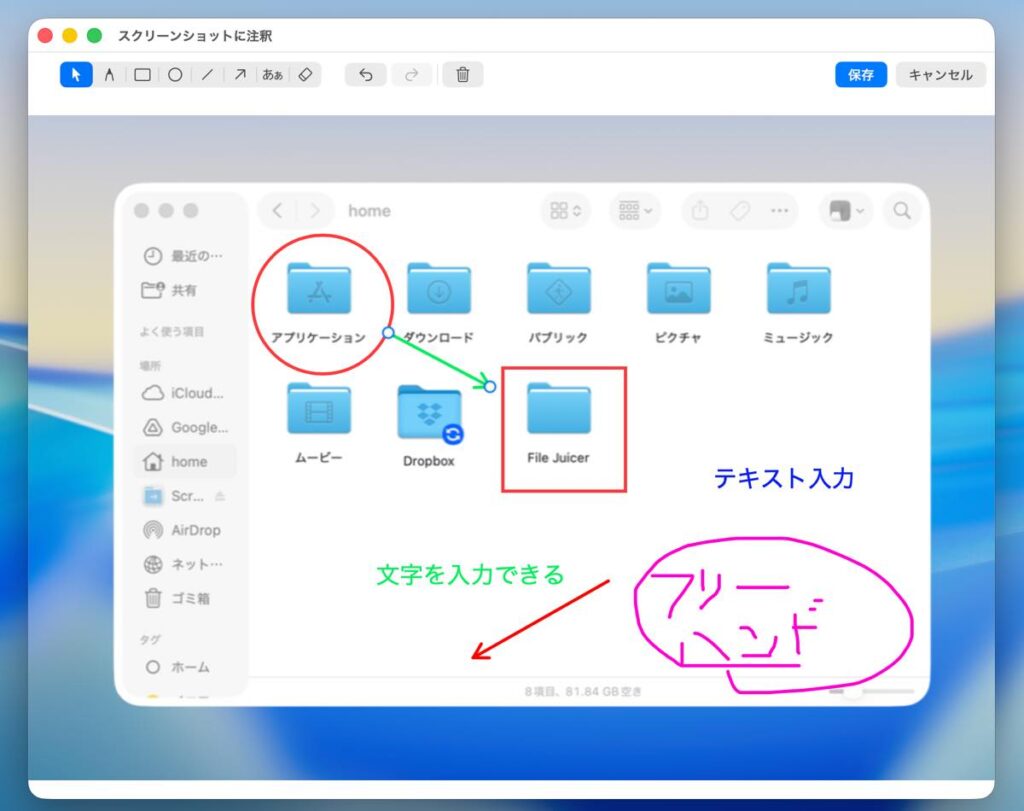Select the arrow pointer selection tool
This screenshot has width=1024, height=811.
(76, 75)
